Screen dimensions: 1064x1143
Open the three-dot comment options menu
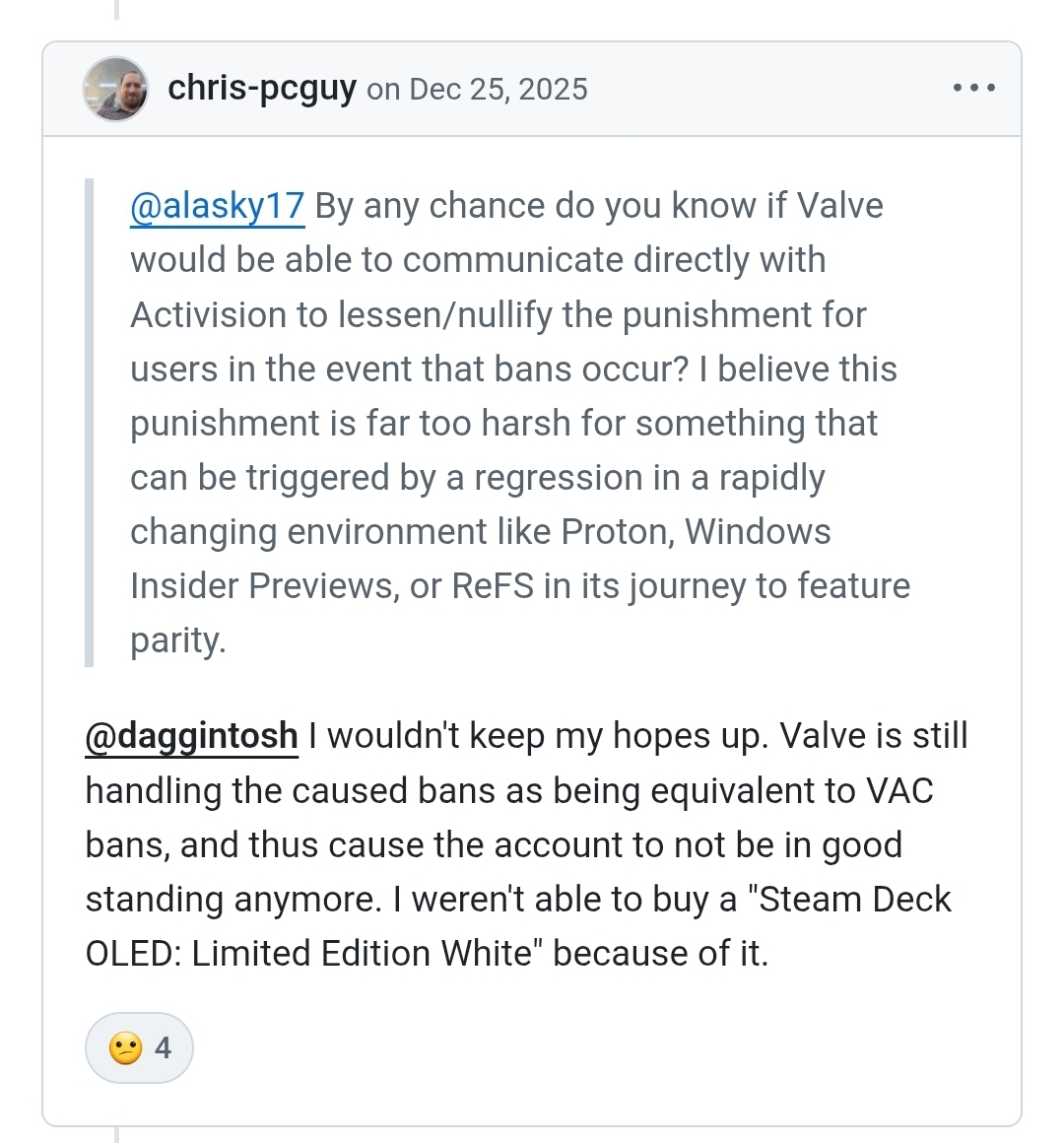point(973,89)
